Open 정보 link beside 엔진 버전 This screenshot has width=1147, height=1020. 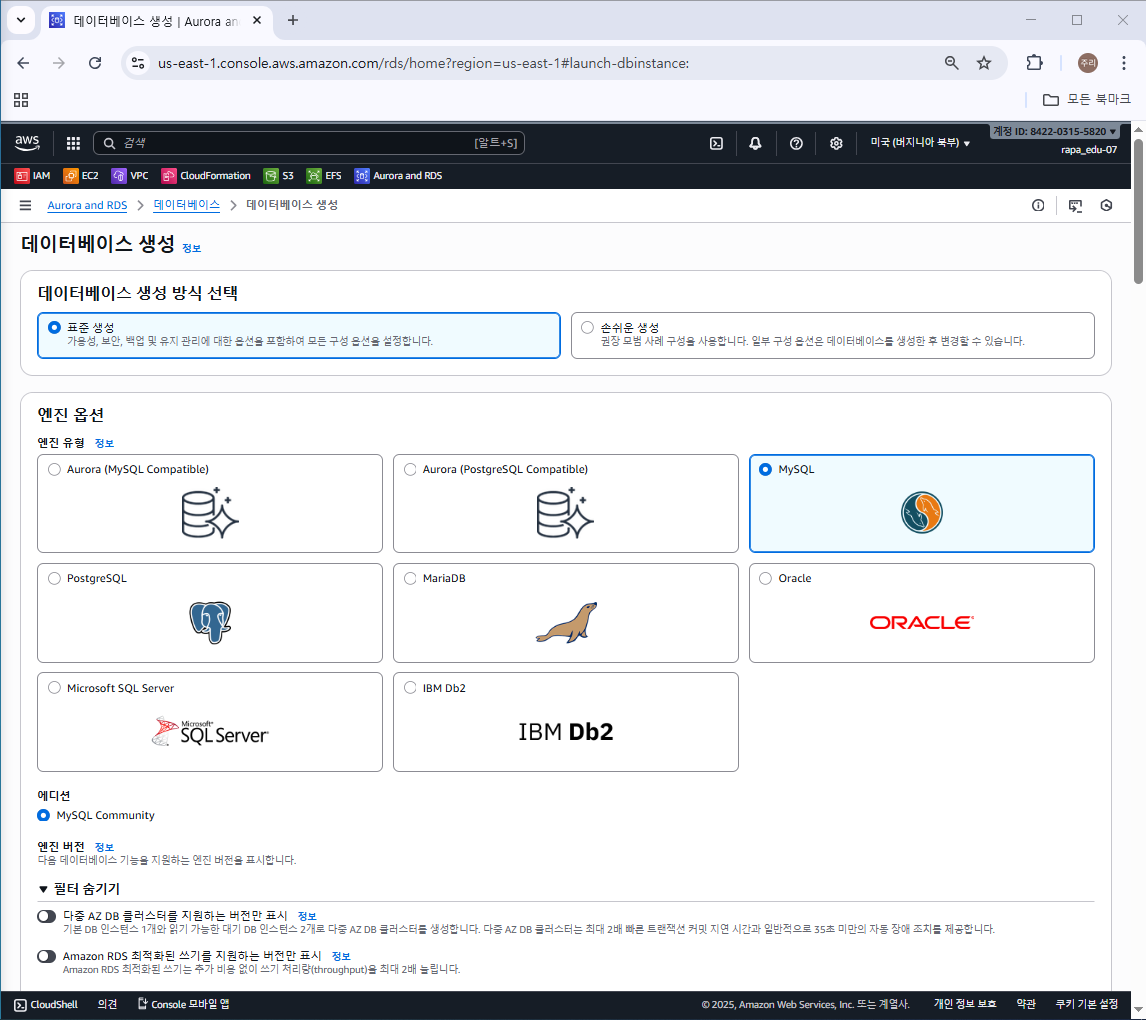point(105,847)
